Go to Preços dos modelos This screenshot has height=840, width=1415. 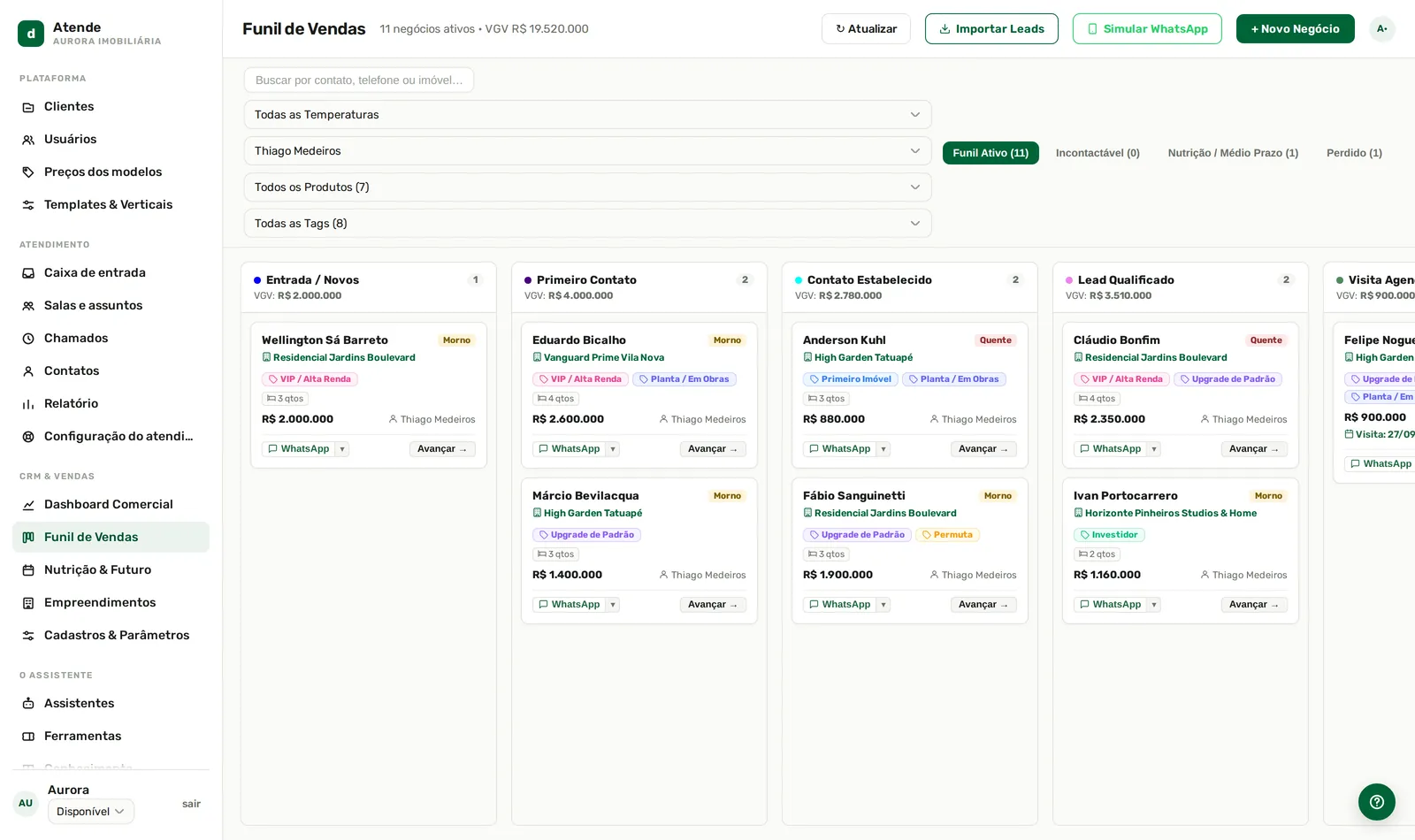[x=111, y=172]
